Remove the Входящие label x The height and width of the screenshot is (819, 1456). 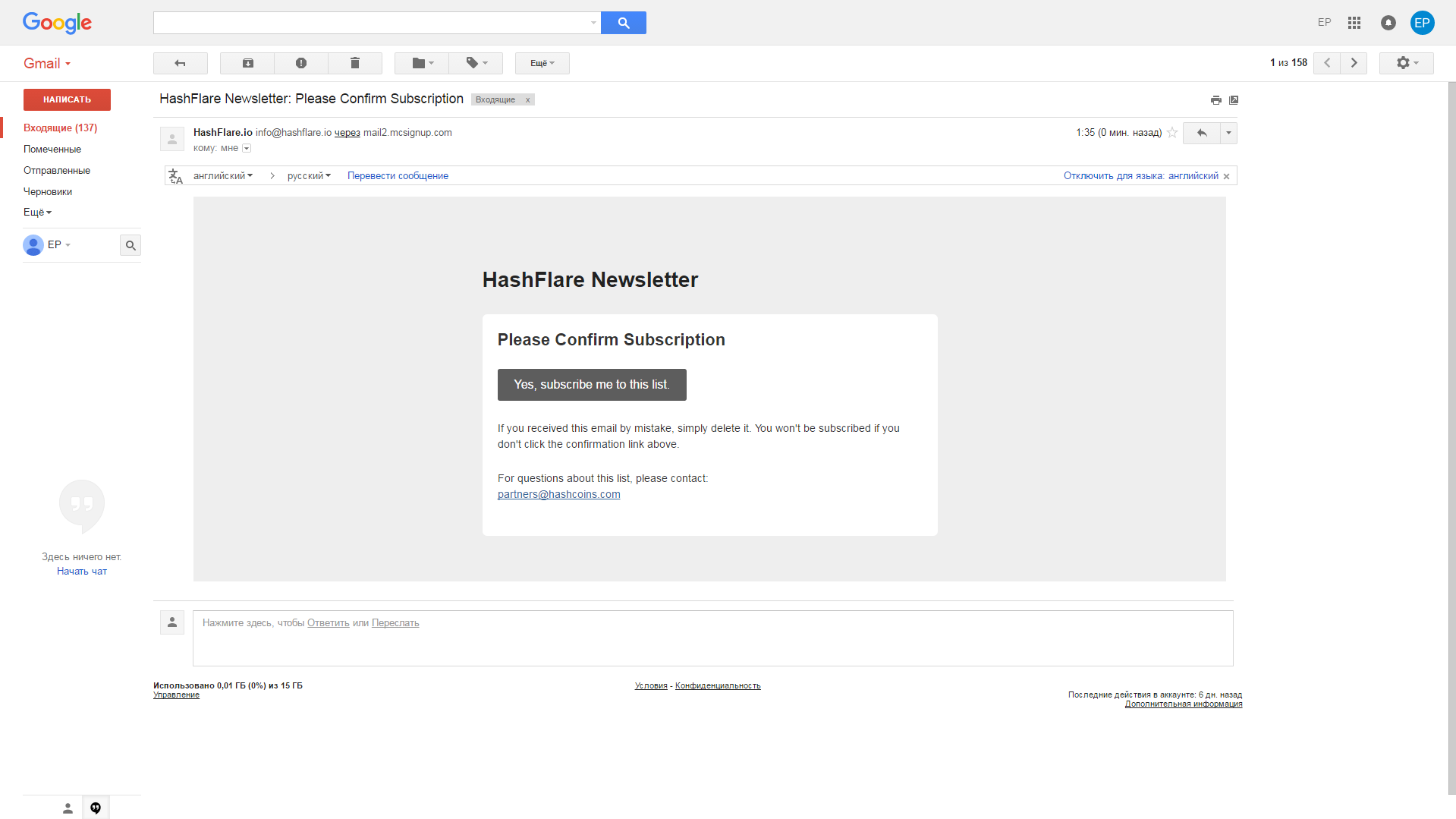(528, 99)
